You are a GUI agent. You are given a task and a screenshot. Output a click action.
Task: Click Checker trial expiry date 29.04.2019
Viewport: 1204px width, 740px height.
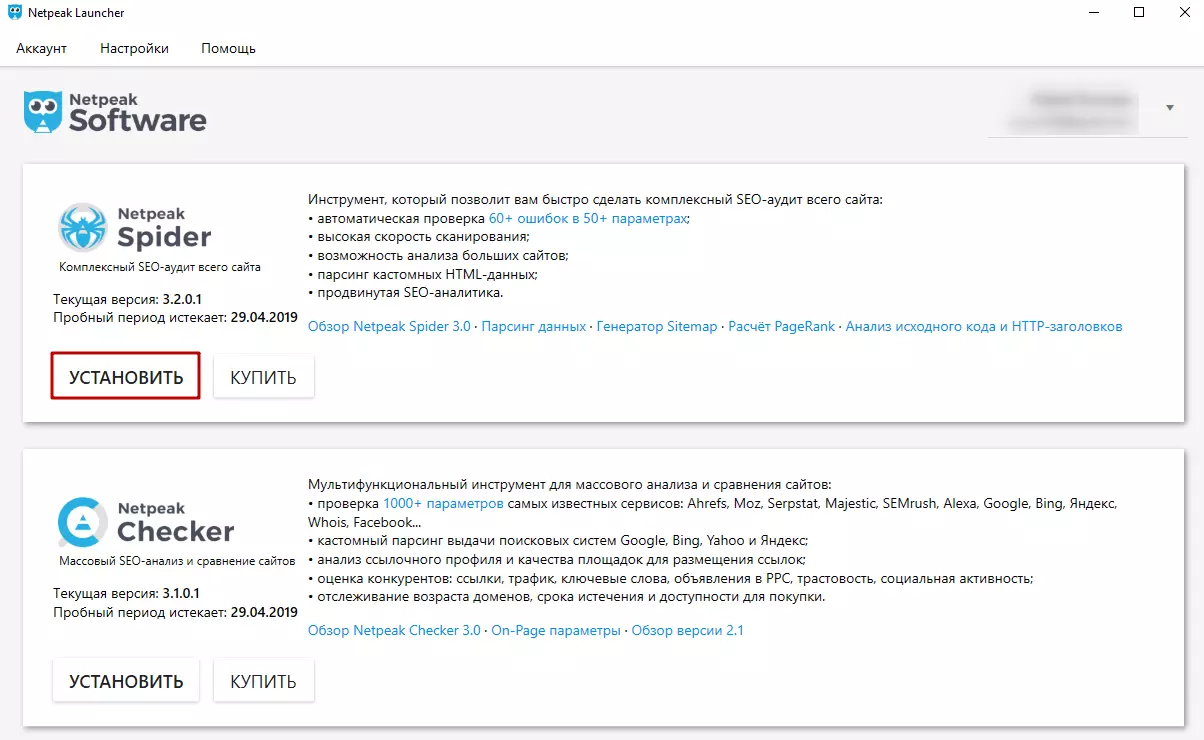pos(264,612)
